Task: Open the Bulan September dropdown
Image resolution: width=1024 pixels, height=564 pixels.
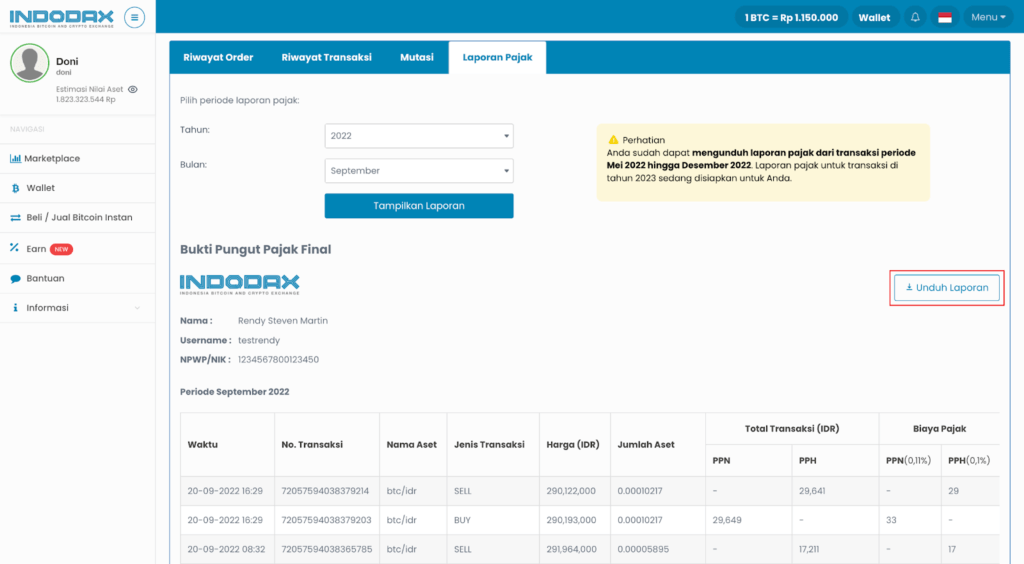Action: pyautogui.click(x=419, y=171)
